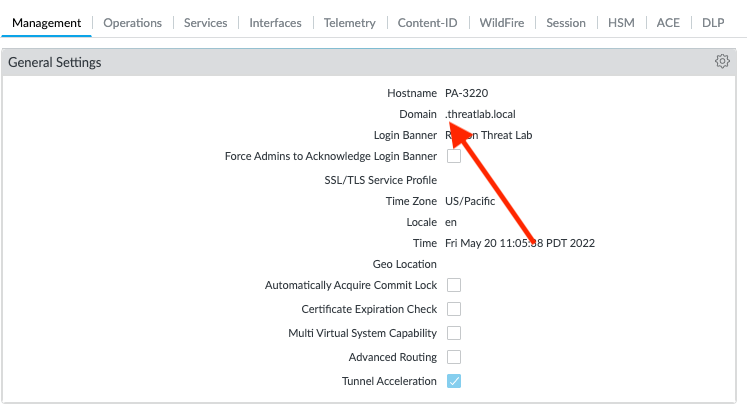747x410 pixels.
Task: Switch to the Operations tab
Action: (x=133, y=22)
